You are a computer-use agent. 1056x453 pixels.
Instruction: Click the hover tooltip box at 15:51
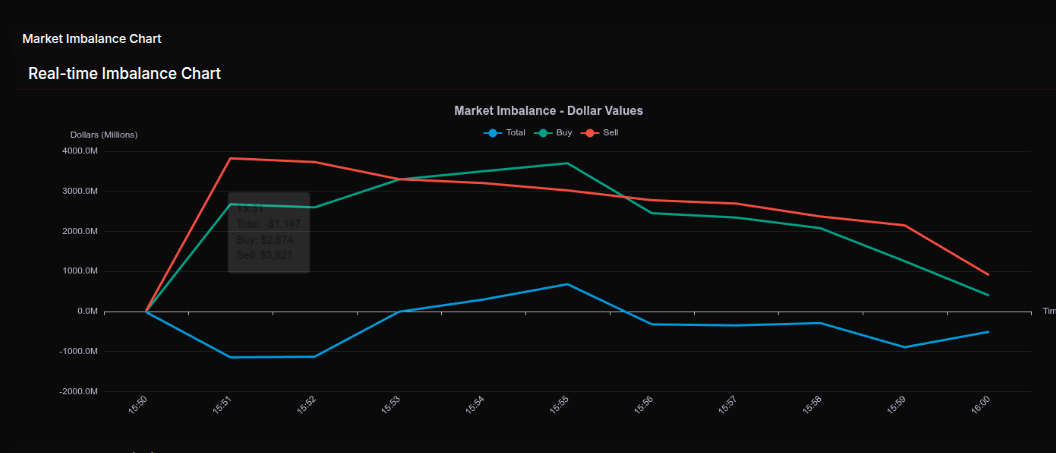coord(269,232)
